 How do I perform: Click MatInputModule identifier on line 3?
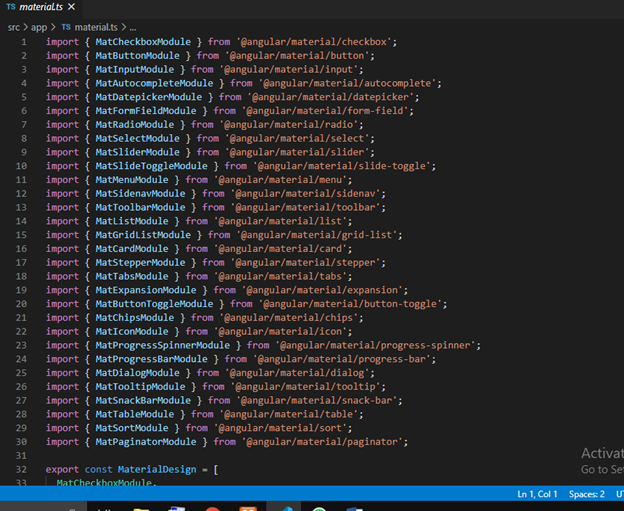(x=135, y=69)
